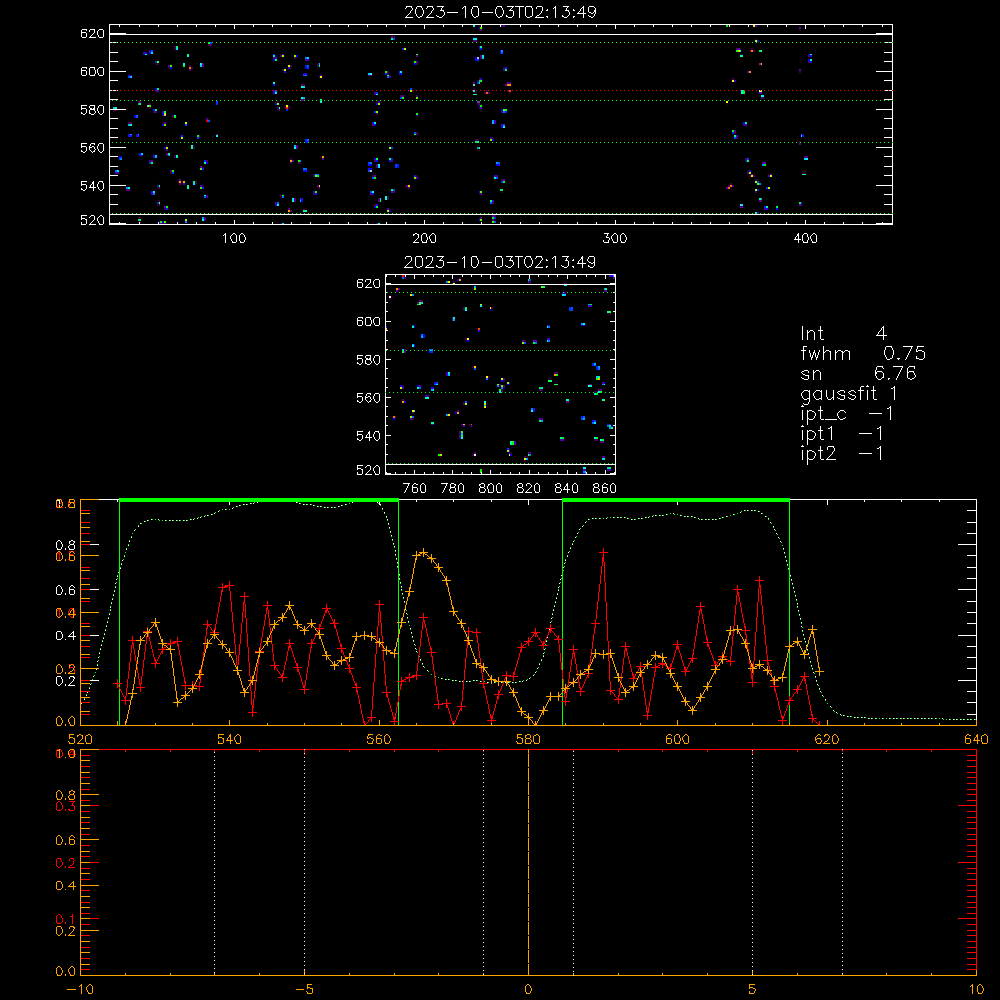Click y-axis label 560 on the small middle image
Screen dimensions: 1000x1000
pyautogui.click(x=369, y=398)
